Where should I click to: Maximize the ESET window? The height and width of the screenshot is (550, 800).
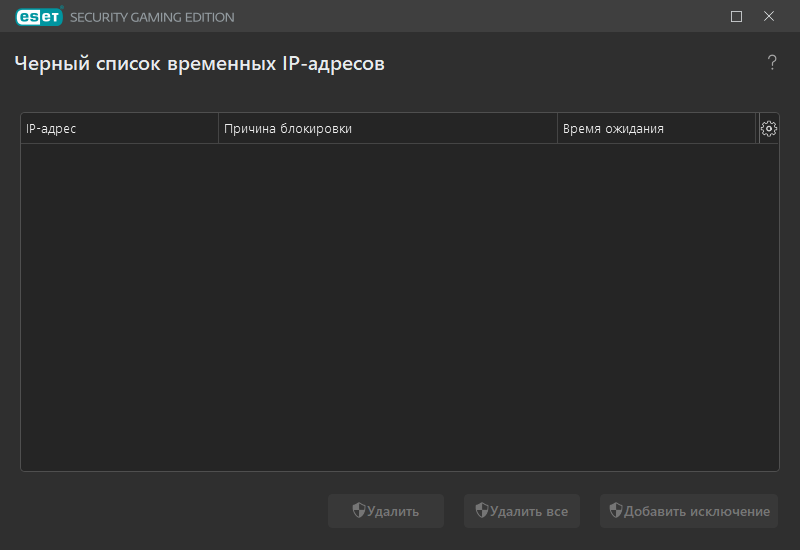(x=736, y=17)
